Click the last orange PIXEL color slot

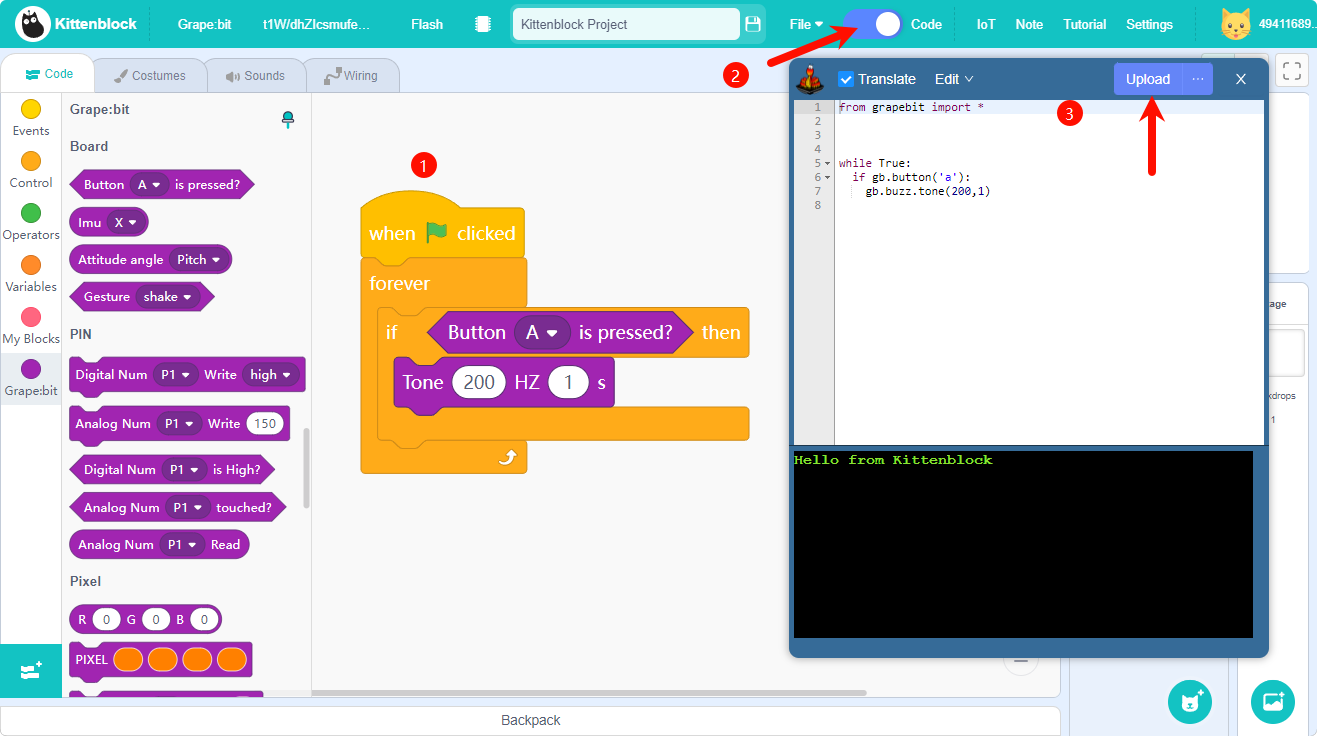[x=232, y=660]
